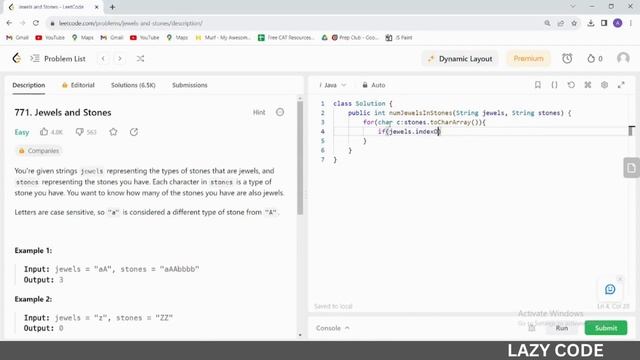The height and width of the screenshot is (360, 640).
Task: Click scroll-down arrow of description panel
Action: click(300, 335)
